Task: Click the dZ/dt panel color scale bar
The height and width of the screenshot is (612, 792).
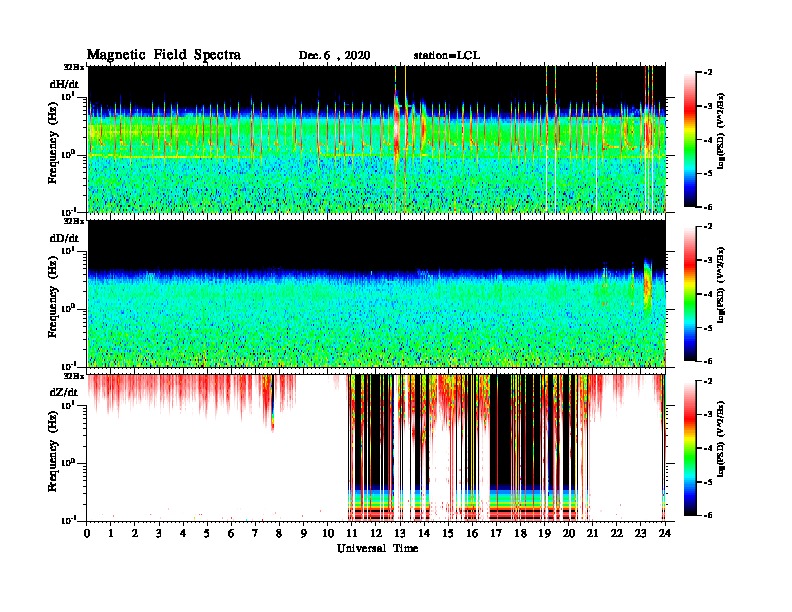Action: (x=689, y=448)
